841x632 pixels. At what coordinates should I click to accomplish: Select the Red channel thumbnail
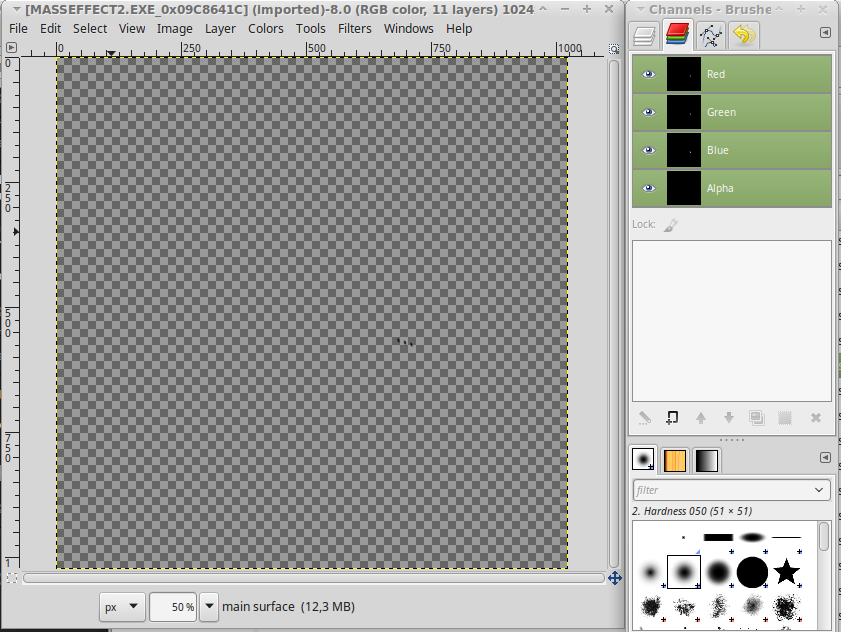pyautogui.click(x=684, y=74)
